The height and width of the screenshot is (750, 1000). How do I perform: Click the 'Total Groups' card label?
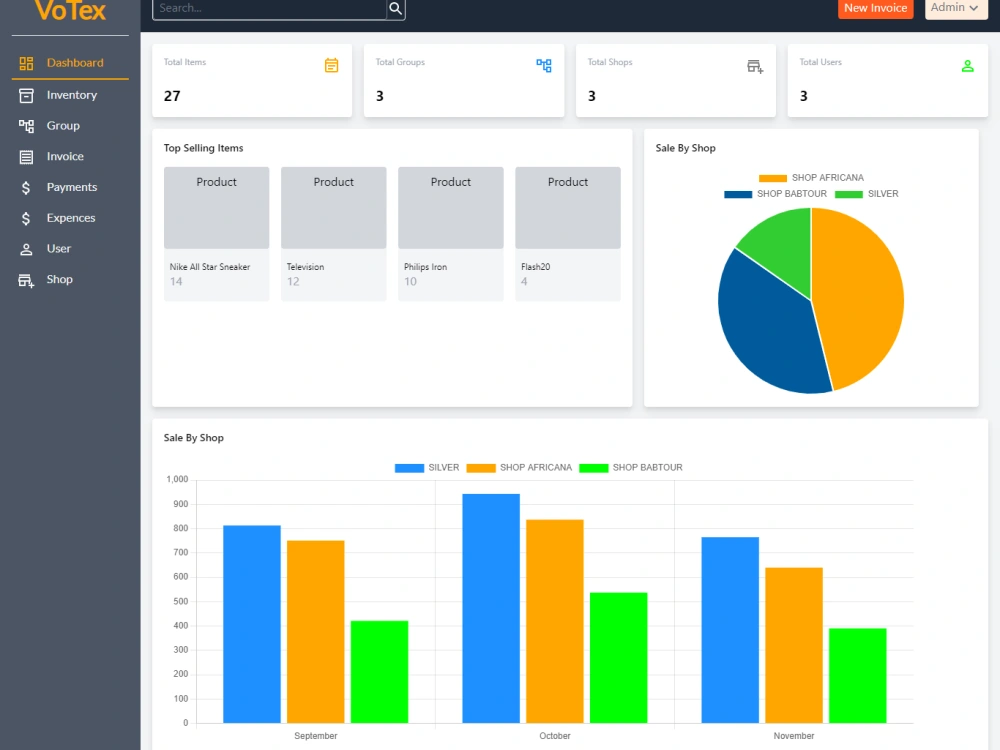[x=400, y=62]
